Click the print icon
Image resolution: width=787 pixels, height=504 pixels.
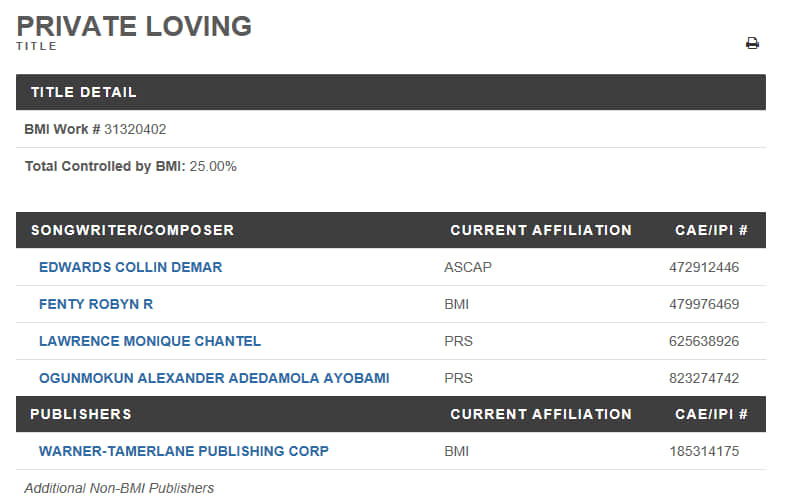[x=752, y=43]
